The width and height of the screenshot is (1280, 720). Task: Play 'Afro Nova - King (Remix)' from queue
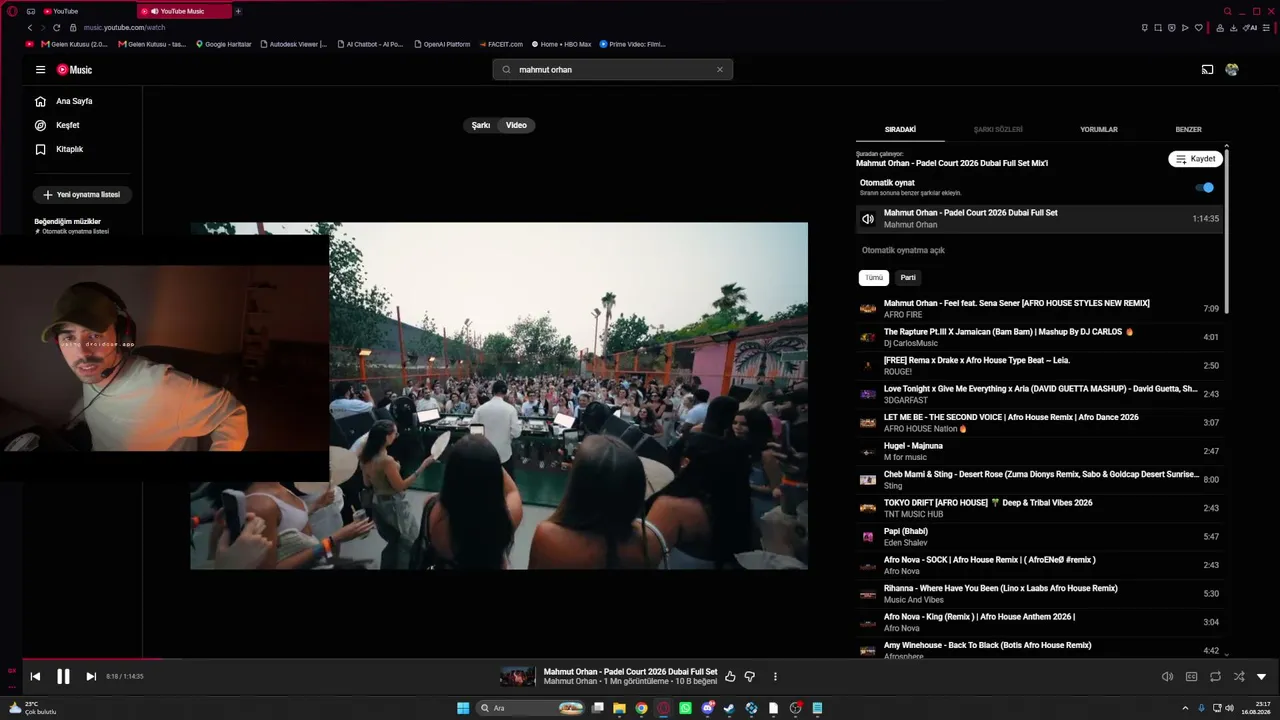click(1039, 622)
